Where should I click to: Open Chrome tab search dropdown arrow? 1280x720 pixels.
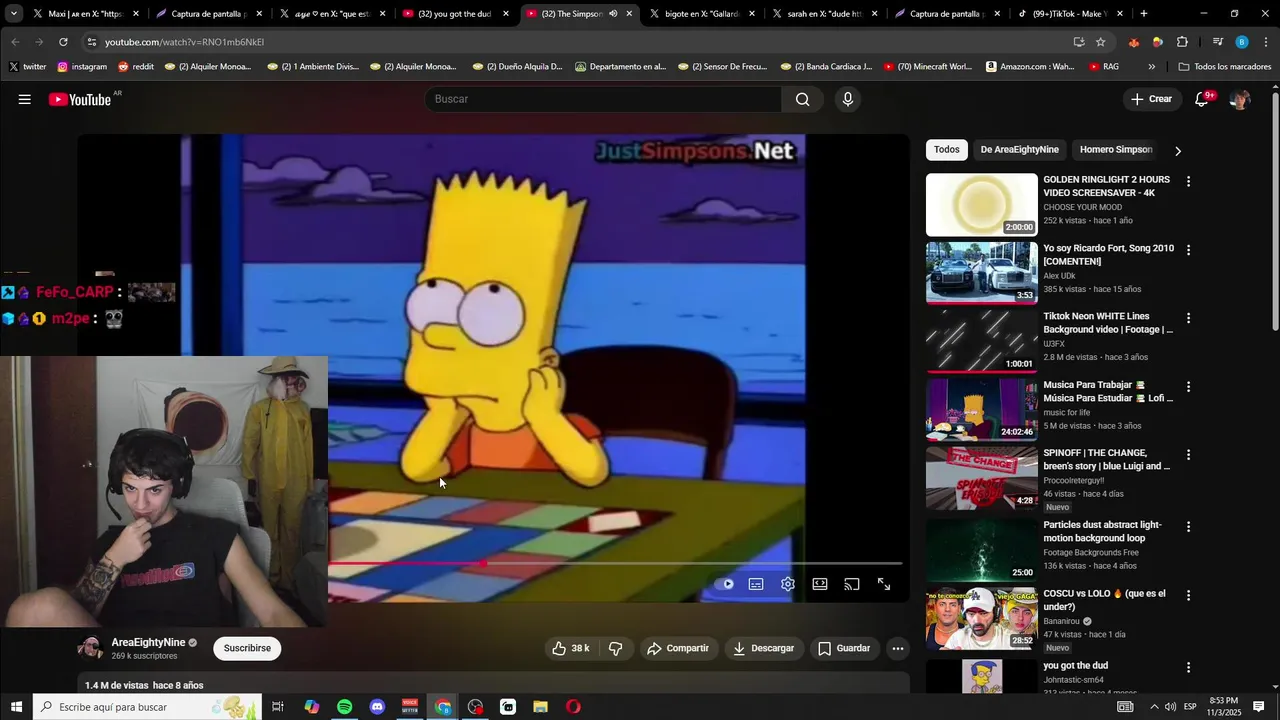[14, 14]
